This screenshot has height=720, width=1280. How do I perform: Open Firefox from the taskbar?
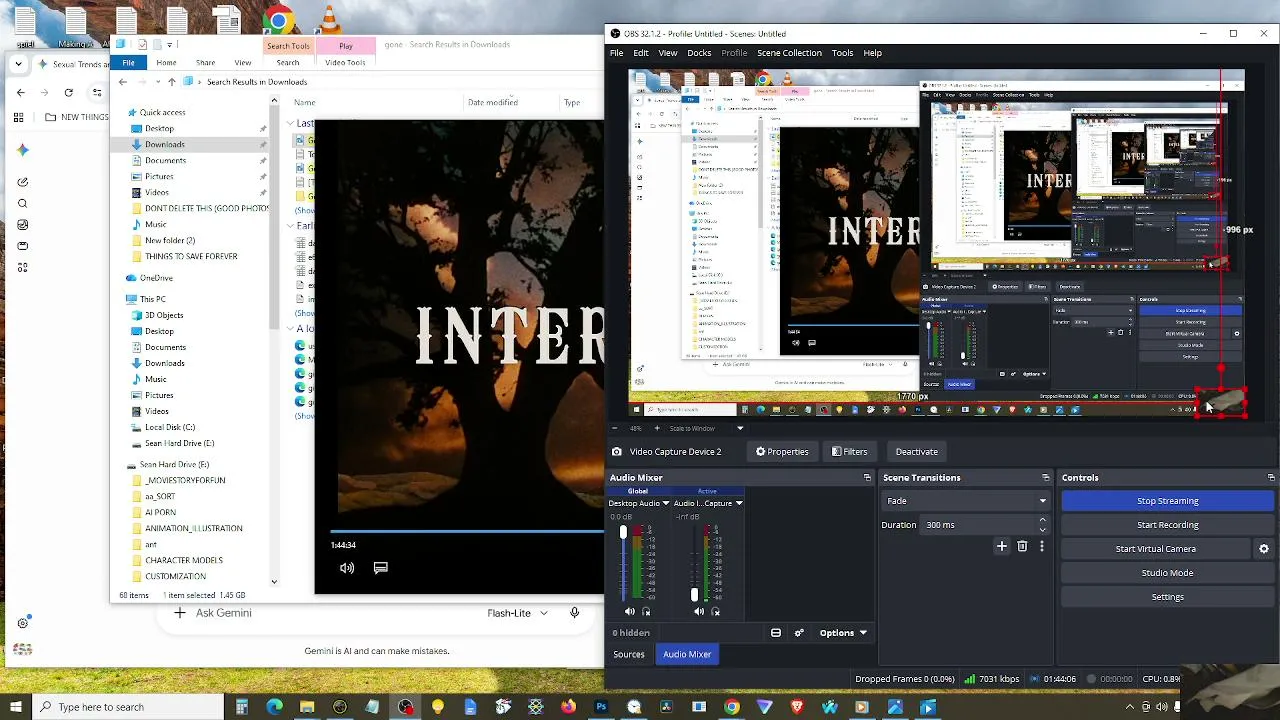568,707
